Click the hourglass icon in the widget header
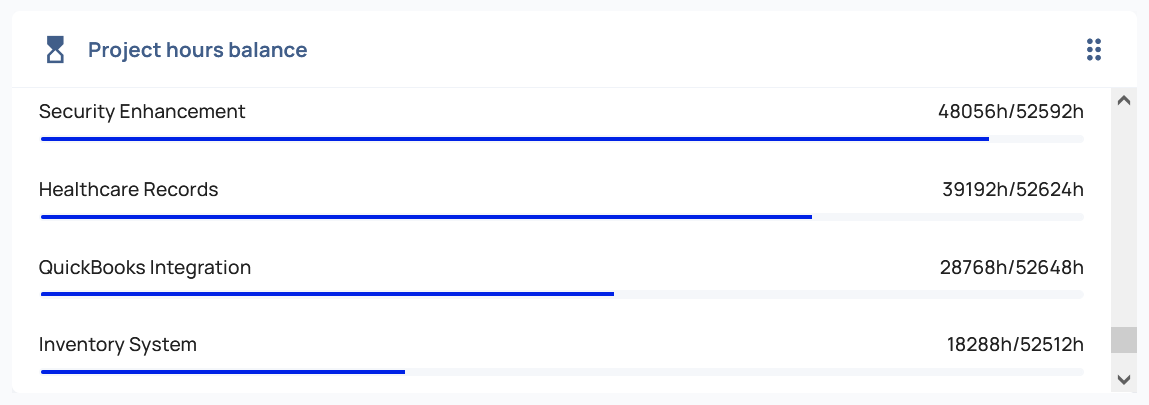This screenshot has height=405, width=1149. pos(56,50)
